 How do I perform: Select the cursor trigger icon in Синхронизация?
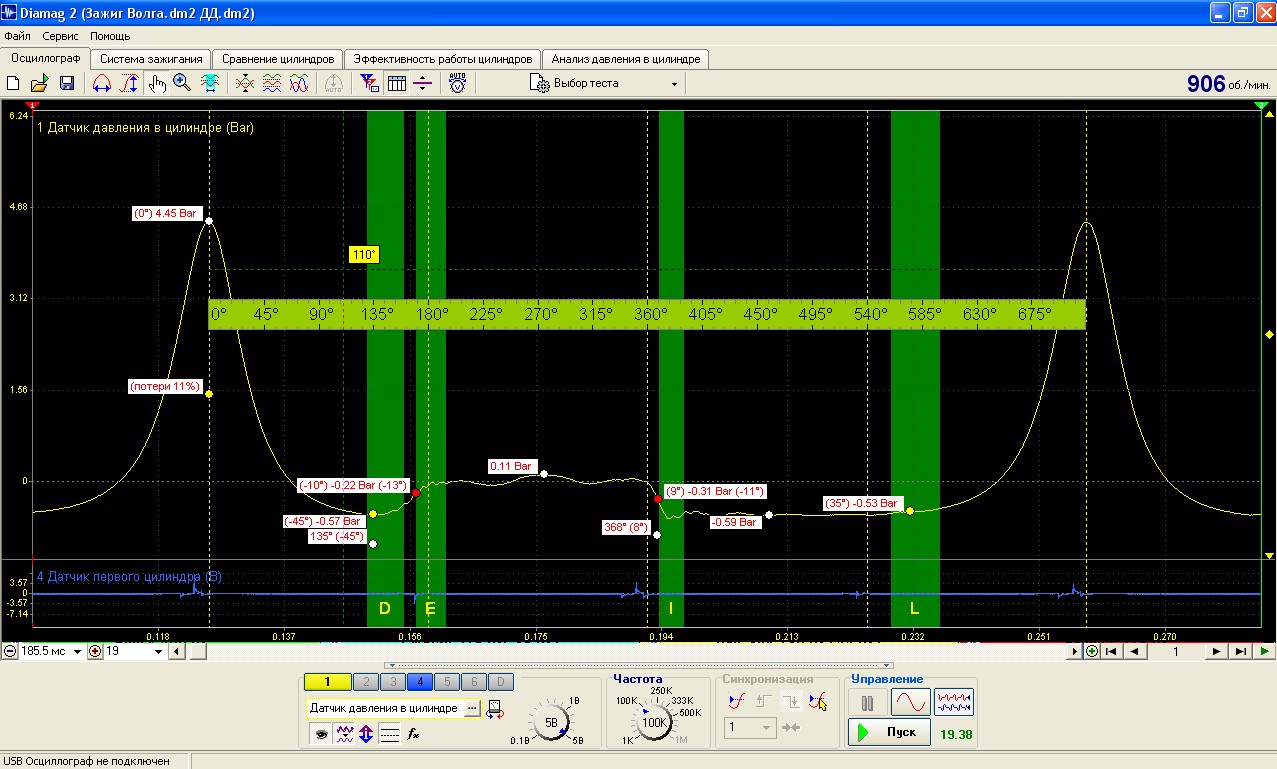[x=818, y=701]
